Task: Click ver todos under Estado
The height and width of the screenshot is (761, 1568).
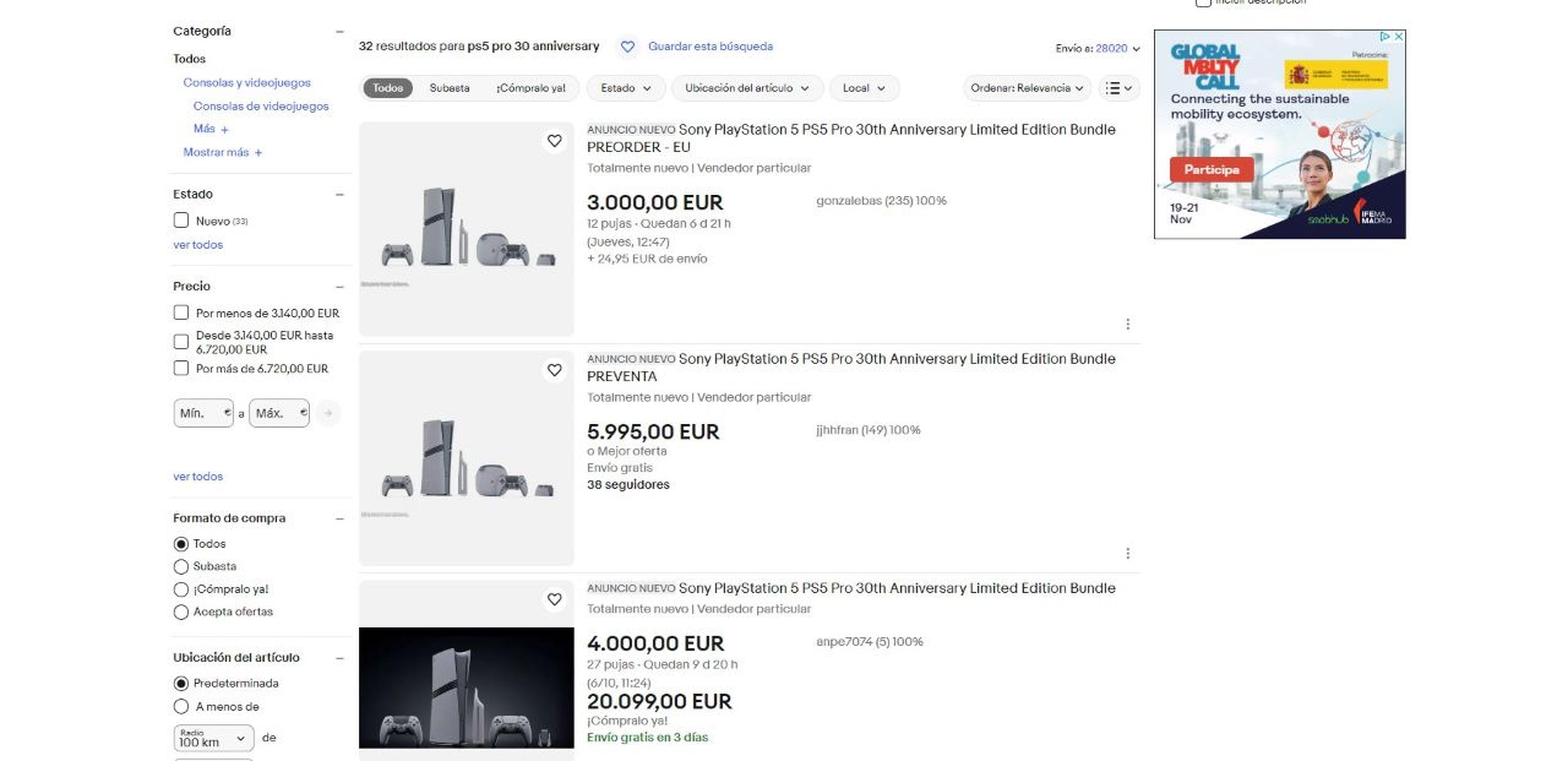Action: click(197, 244)
